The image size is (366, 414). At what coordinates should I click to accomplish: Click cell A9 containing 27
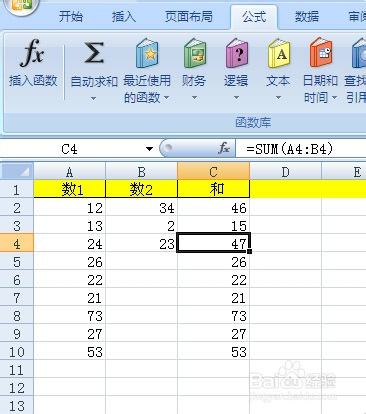point(70,334)
